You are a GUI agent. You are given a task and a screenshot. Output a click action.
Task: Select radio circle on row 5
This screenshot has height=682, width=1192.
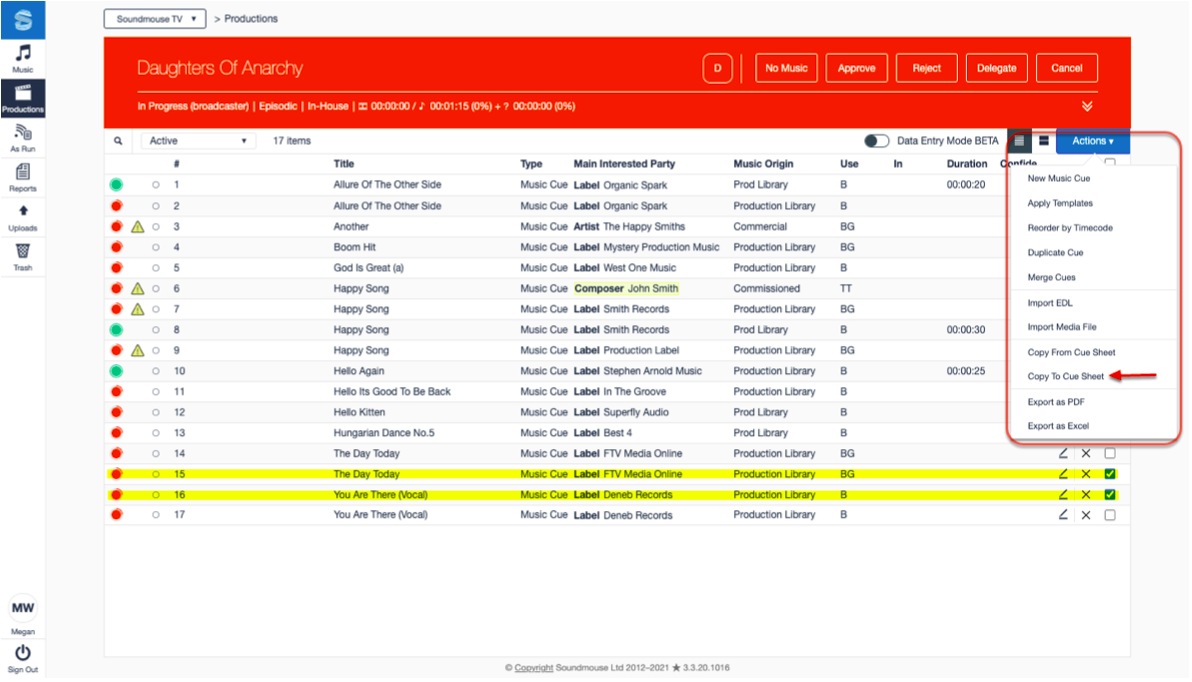click(x=156, y=268)
